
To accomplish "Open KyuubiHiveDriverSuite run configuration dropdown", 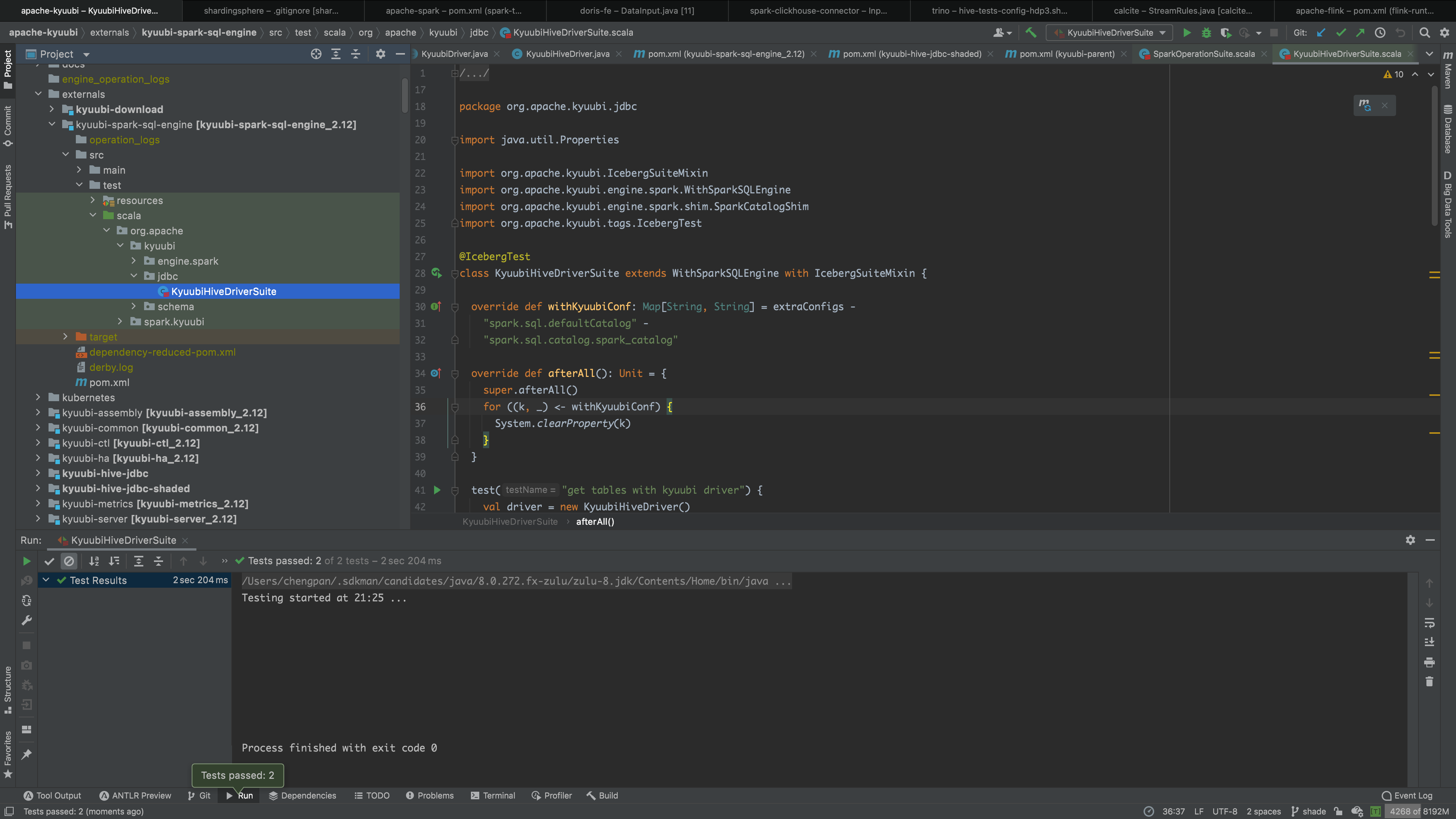I will pos(1109,33).
